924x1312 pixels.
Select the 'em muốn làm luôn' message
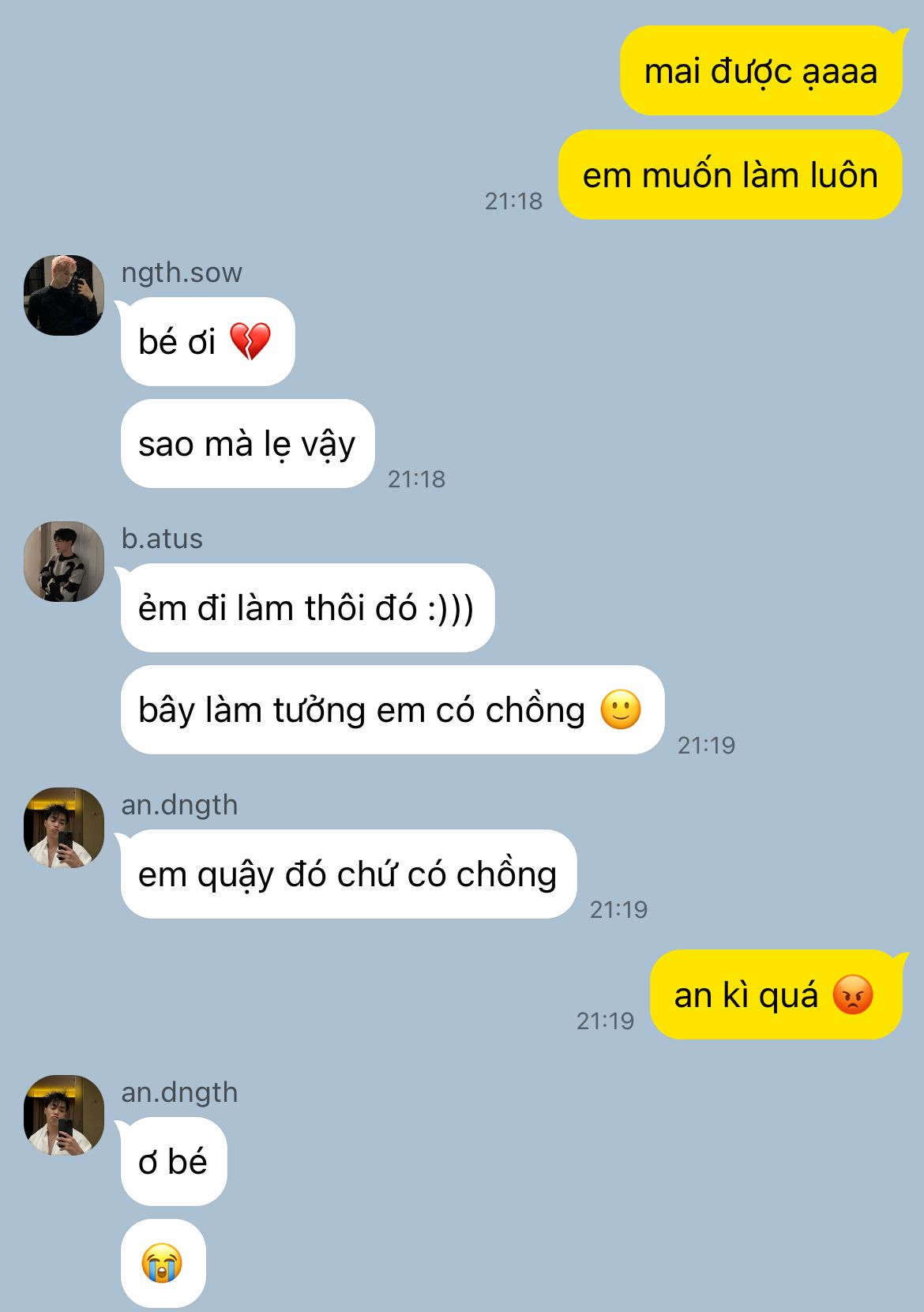pyautogui.click(x=731, y=175)
